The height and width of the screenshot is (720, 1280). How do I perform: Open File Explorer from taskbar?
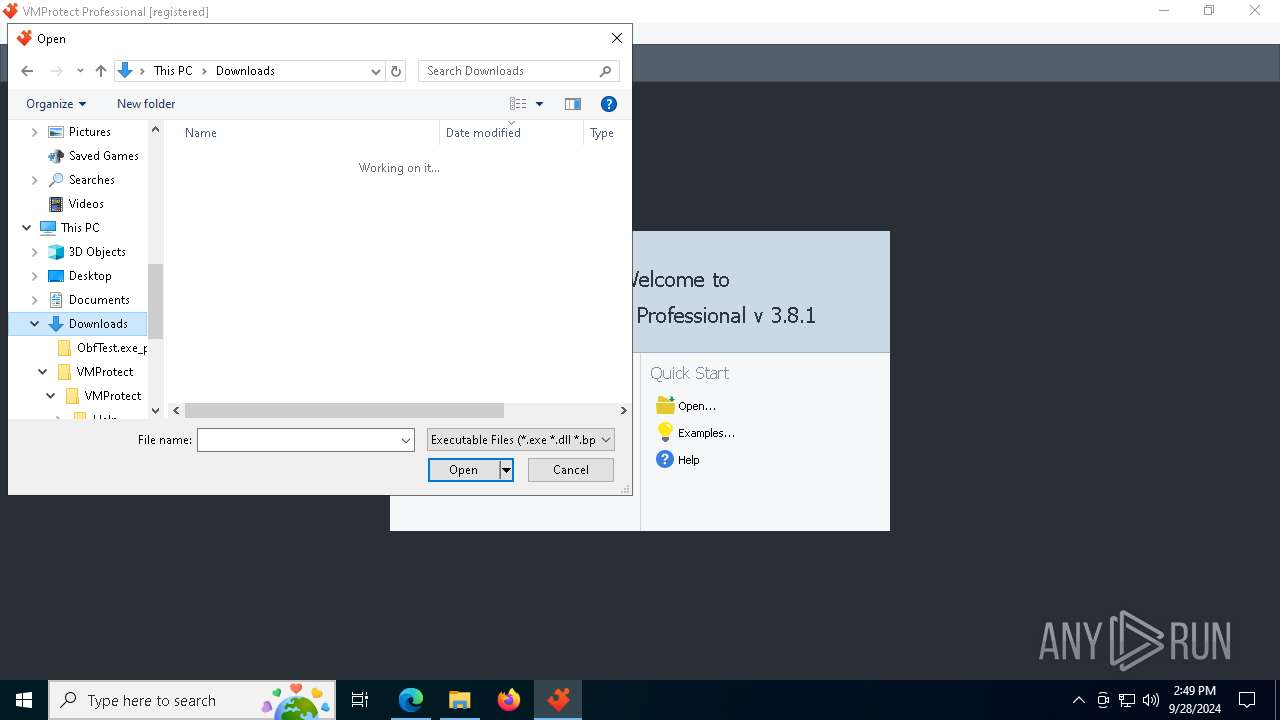(460, 700)
